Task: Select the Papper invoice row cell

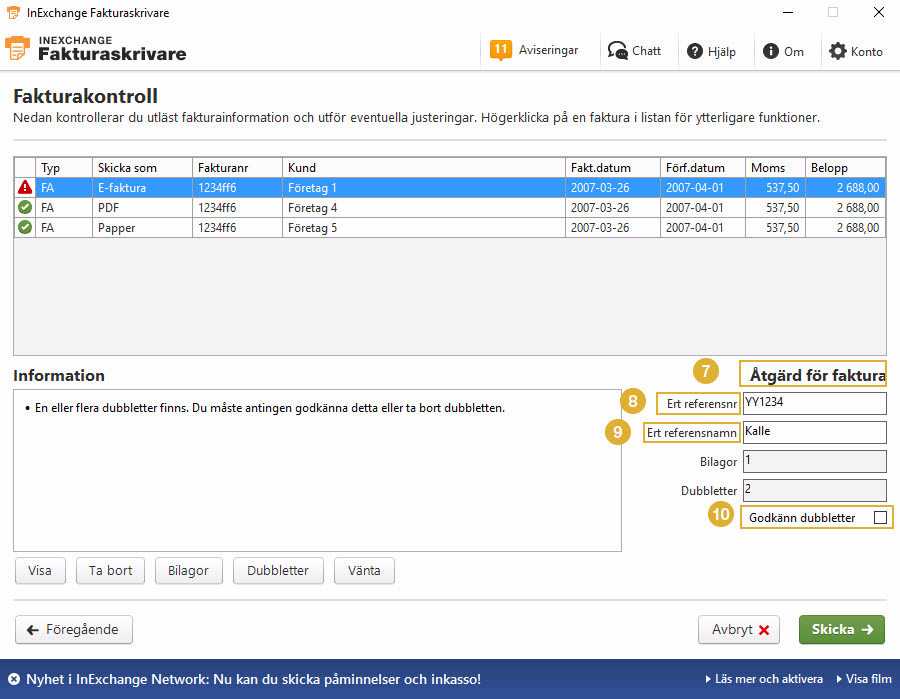Action: pyautogui.click(x=142, y=228)
